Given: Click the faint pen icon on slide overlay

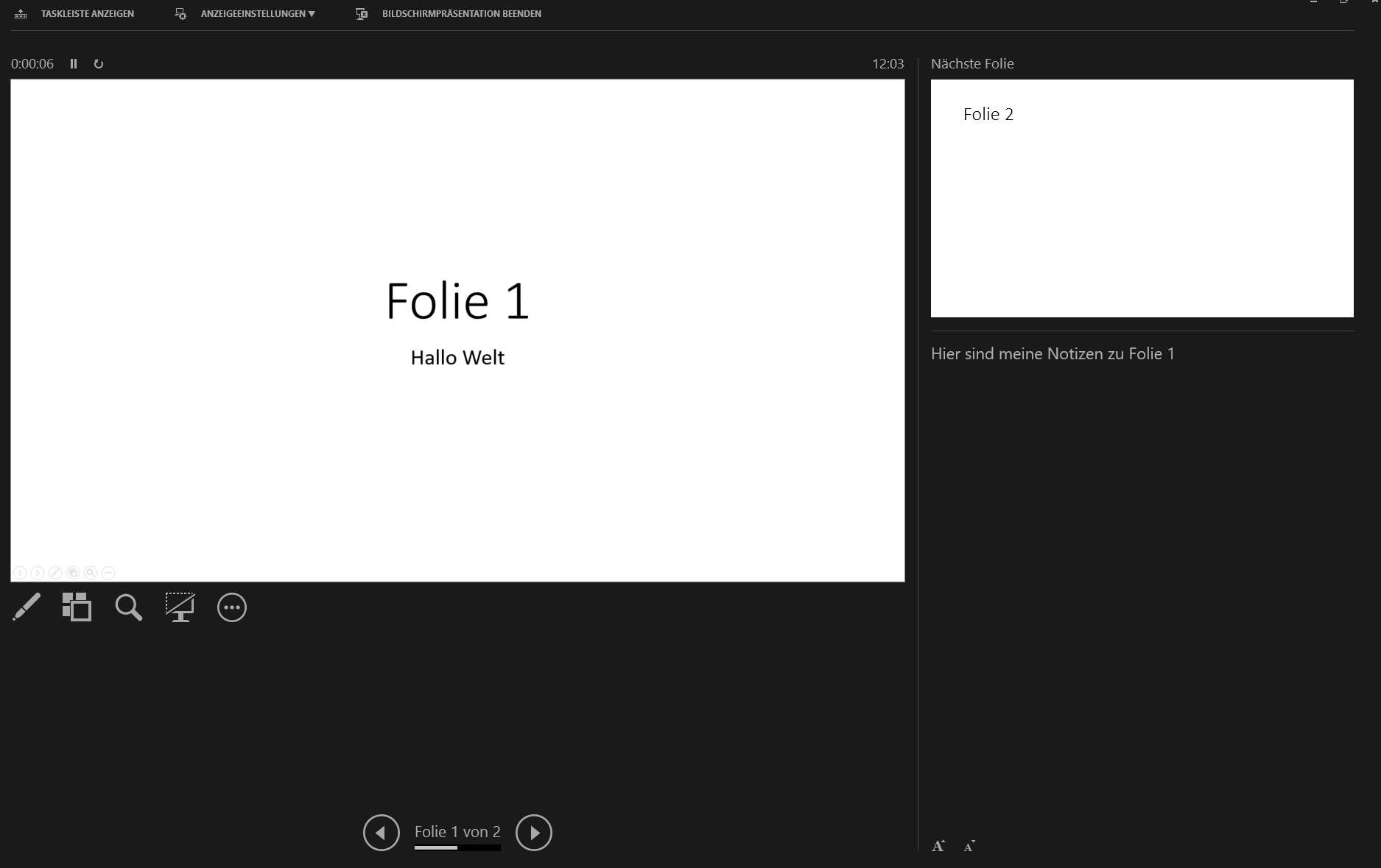Looking at the screenshot, I should tap(55, 573).
